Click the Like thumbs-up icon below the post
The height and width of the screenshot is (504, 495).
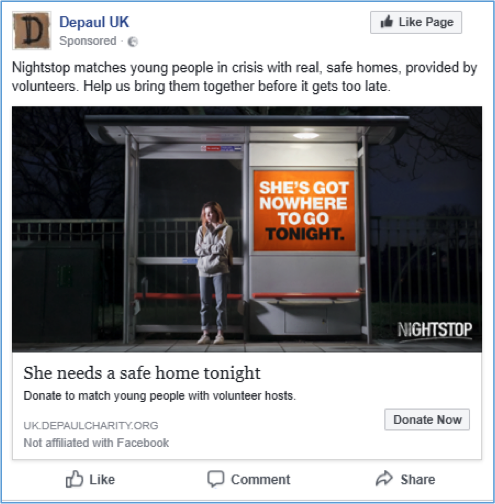coord(74,479)
